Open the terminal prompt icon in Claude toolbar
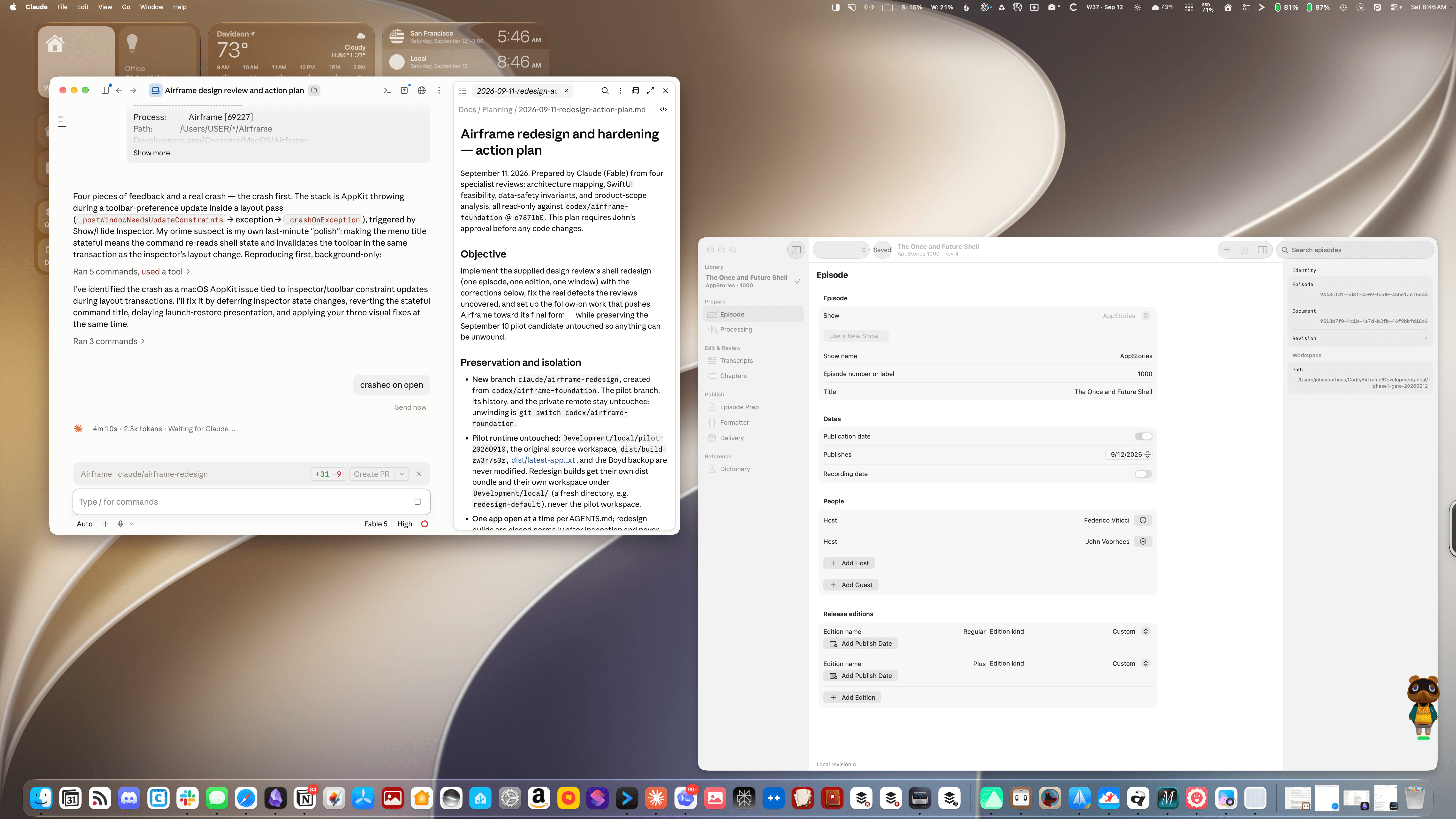Viewport: 1456px width, 819px height. coord(387,91)
